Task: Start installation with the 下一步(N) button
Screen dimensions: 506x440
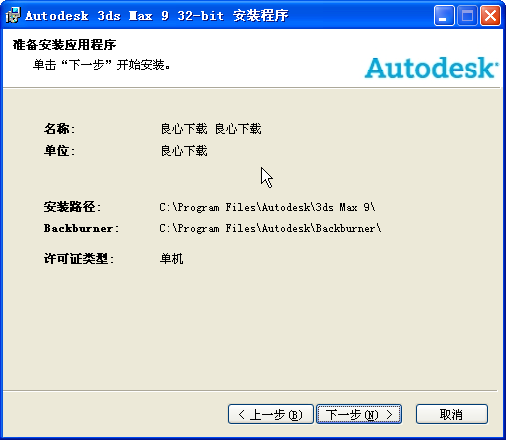Action: coord(359,414)
